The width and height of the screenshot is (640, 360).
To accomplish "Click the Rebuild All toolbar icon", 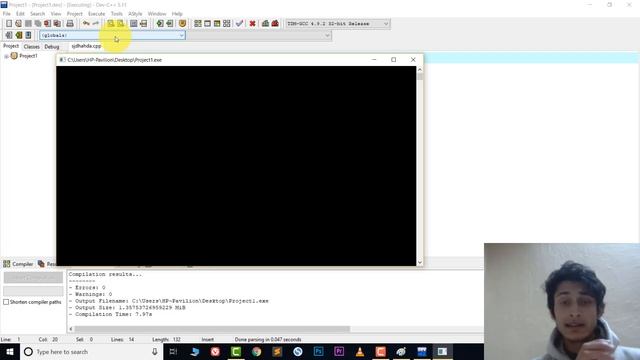I will point(227,24).
